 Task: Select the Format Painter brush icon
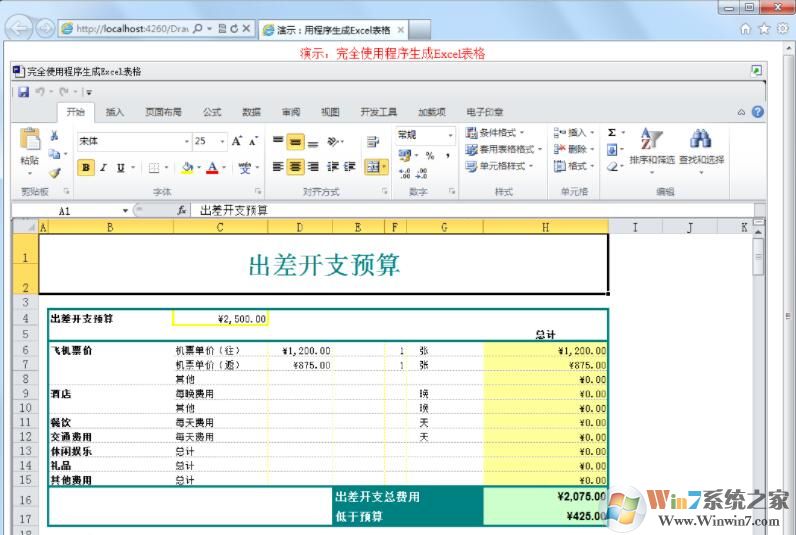[54, 173]
